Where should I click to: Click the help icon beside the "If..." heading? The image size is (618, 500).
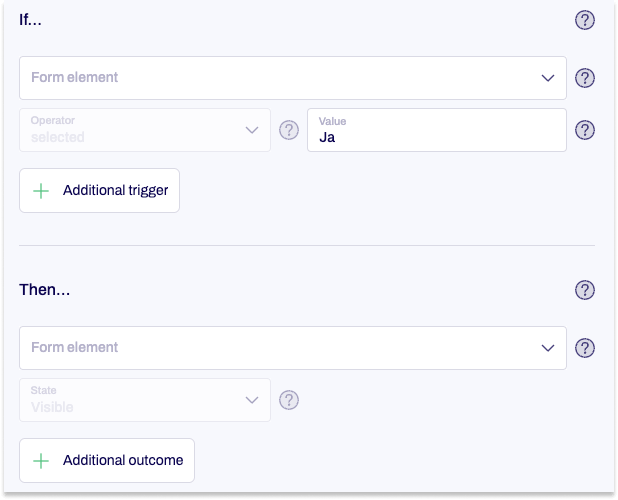pyautogui.click(x=585, y=20)
